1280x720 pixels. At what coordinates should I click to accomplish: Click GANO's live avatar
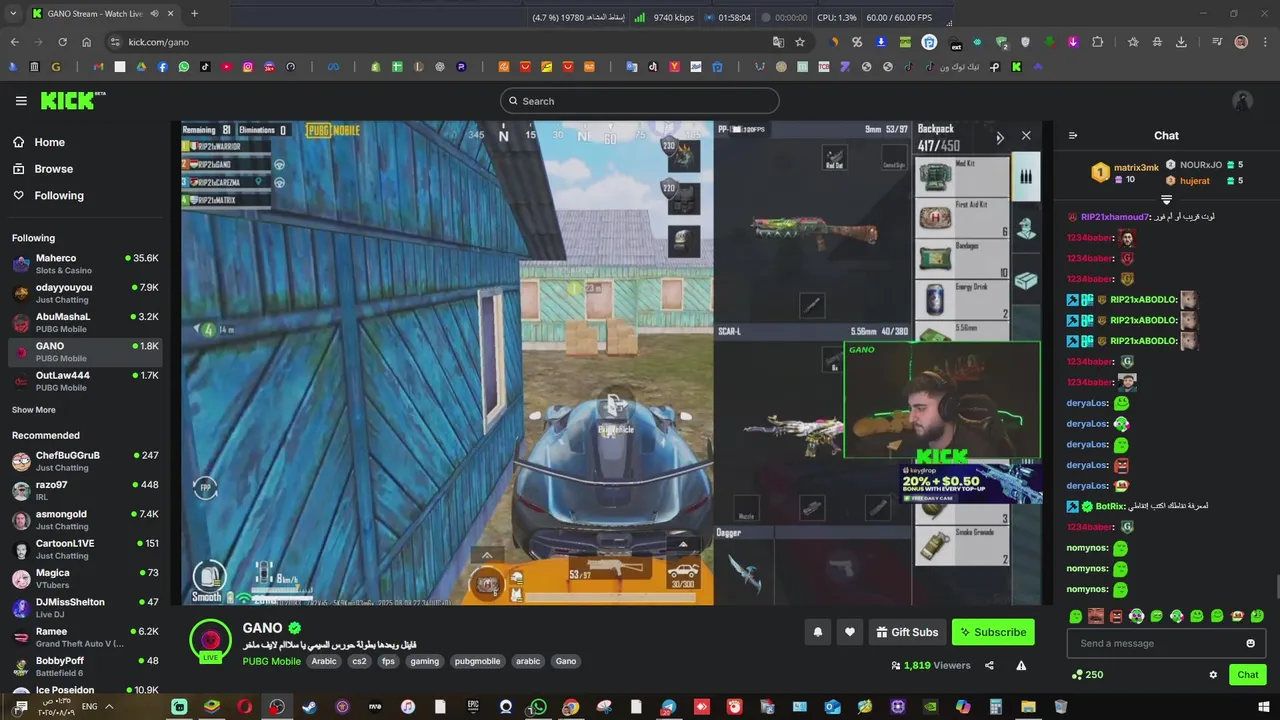[210, 642]
